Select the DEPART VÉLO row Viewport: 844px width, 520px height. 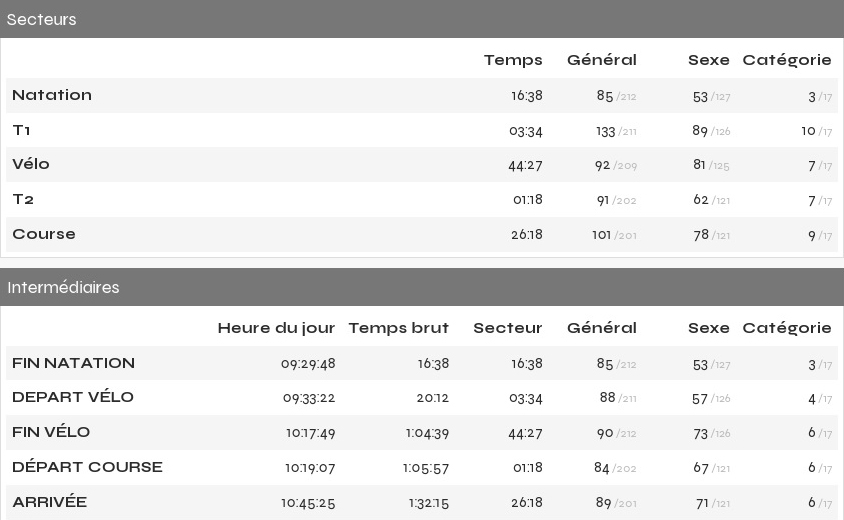pos(422,398)
